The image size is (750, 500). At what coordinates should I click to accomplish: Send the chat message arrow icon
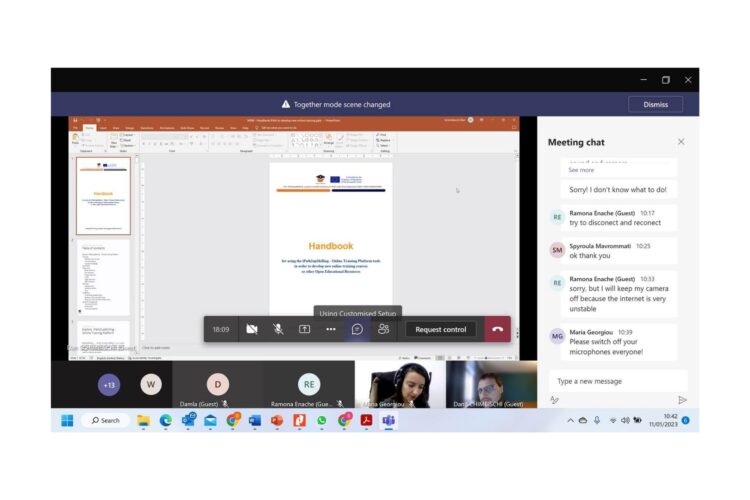point(682,400)
